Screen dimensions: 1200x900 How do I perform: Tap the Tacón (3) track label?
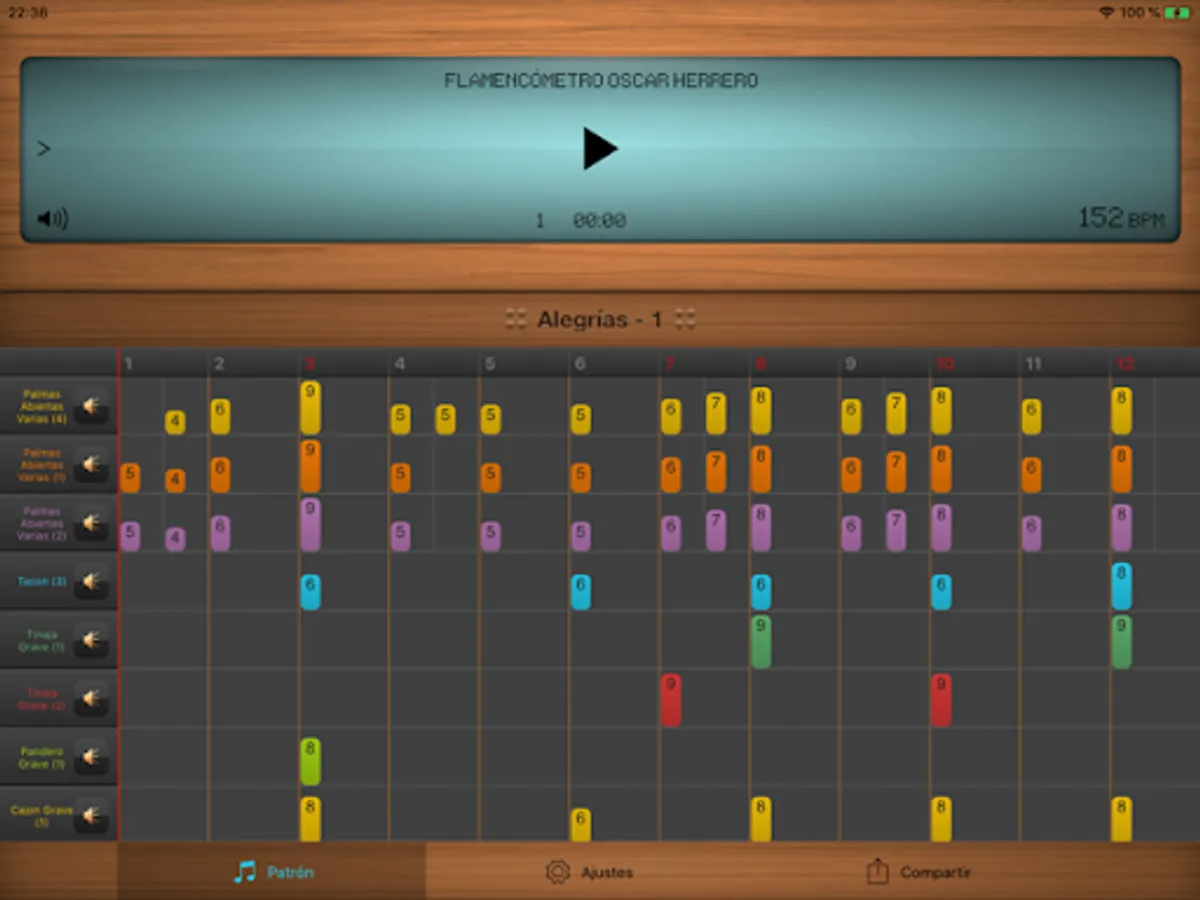pos(41,581)
